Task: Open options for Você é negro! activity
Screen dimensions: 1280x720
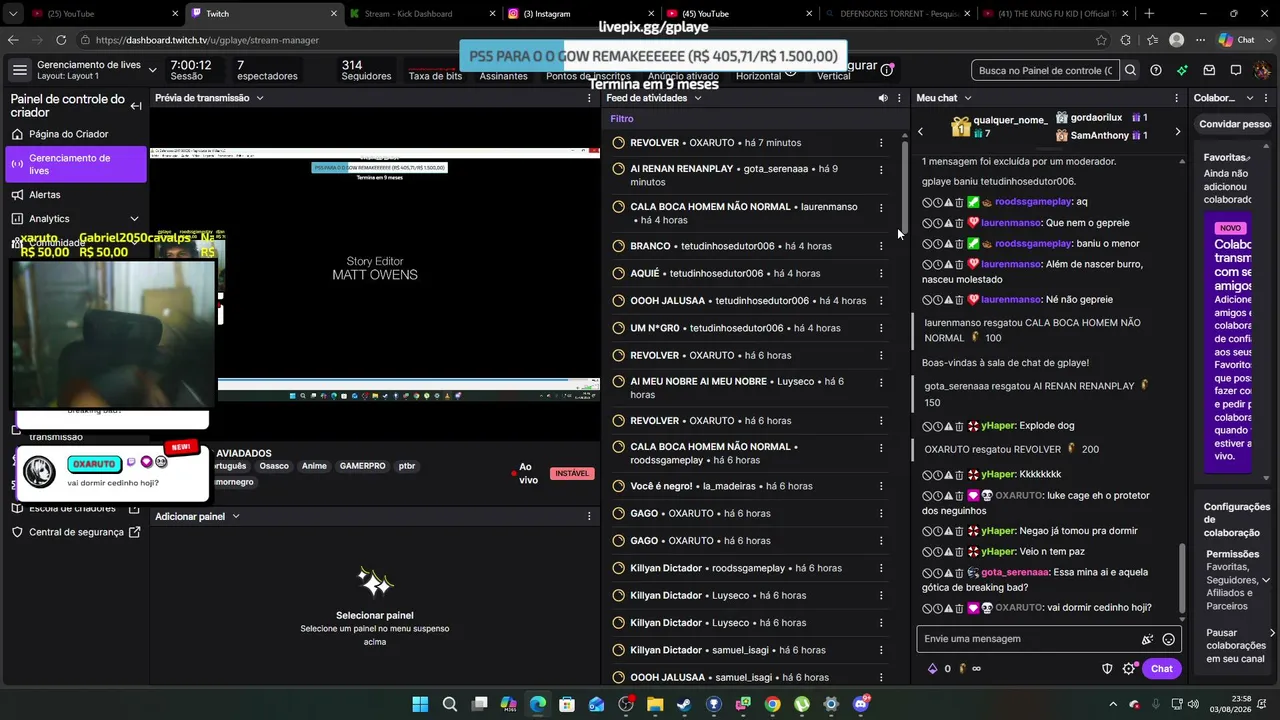Action: (x=881, y=486)
